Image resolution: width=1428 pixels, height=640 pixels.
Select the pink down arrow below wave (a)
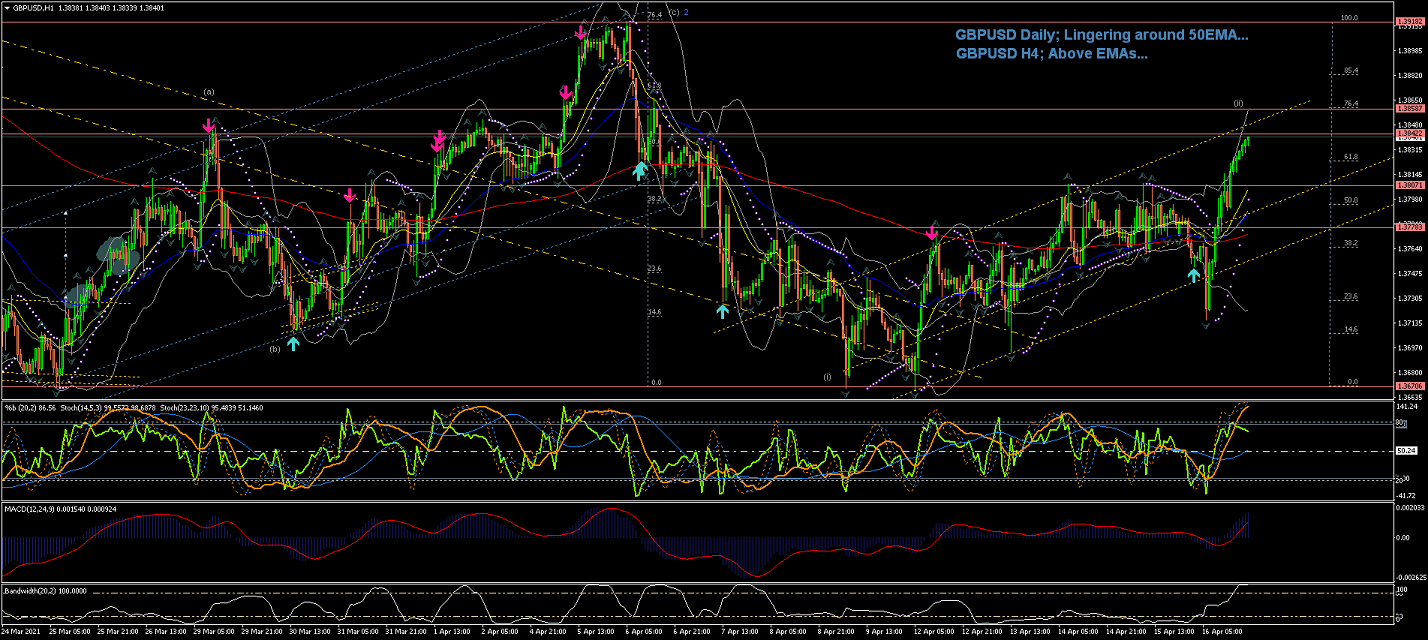[x=208, y=126]
